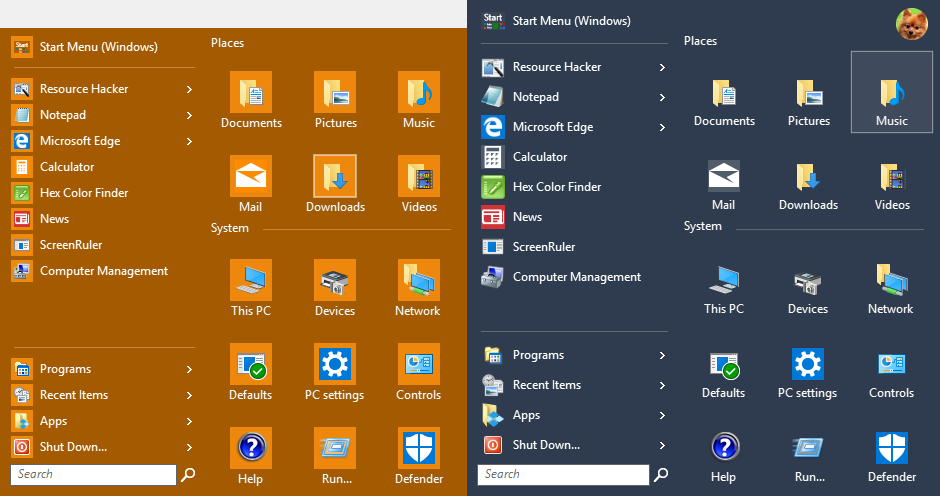The width and height of the screenshot is (940, 496).
Task: Open Mail tile in the orange menu
Action: coord(251,184)
